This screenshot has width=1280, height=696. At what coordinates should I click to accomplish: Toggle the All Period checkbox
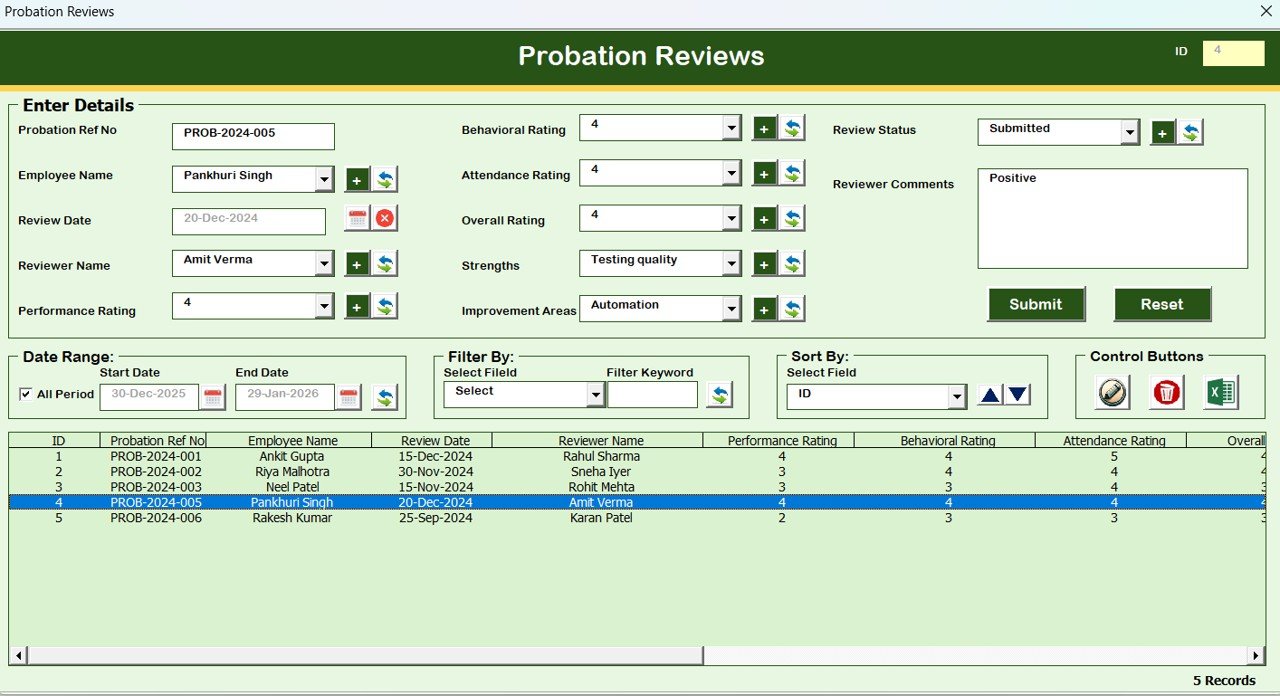point(24,394)
